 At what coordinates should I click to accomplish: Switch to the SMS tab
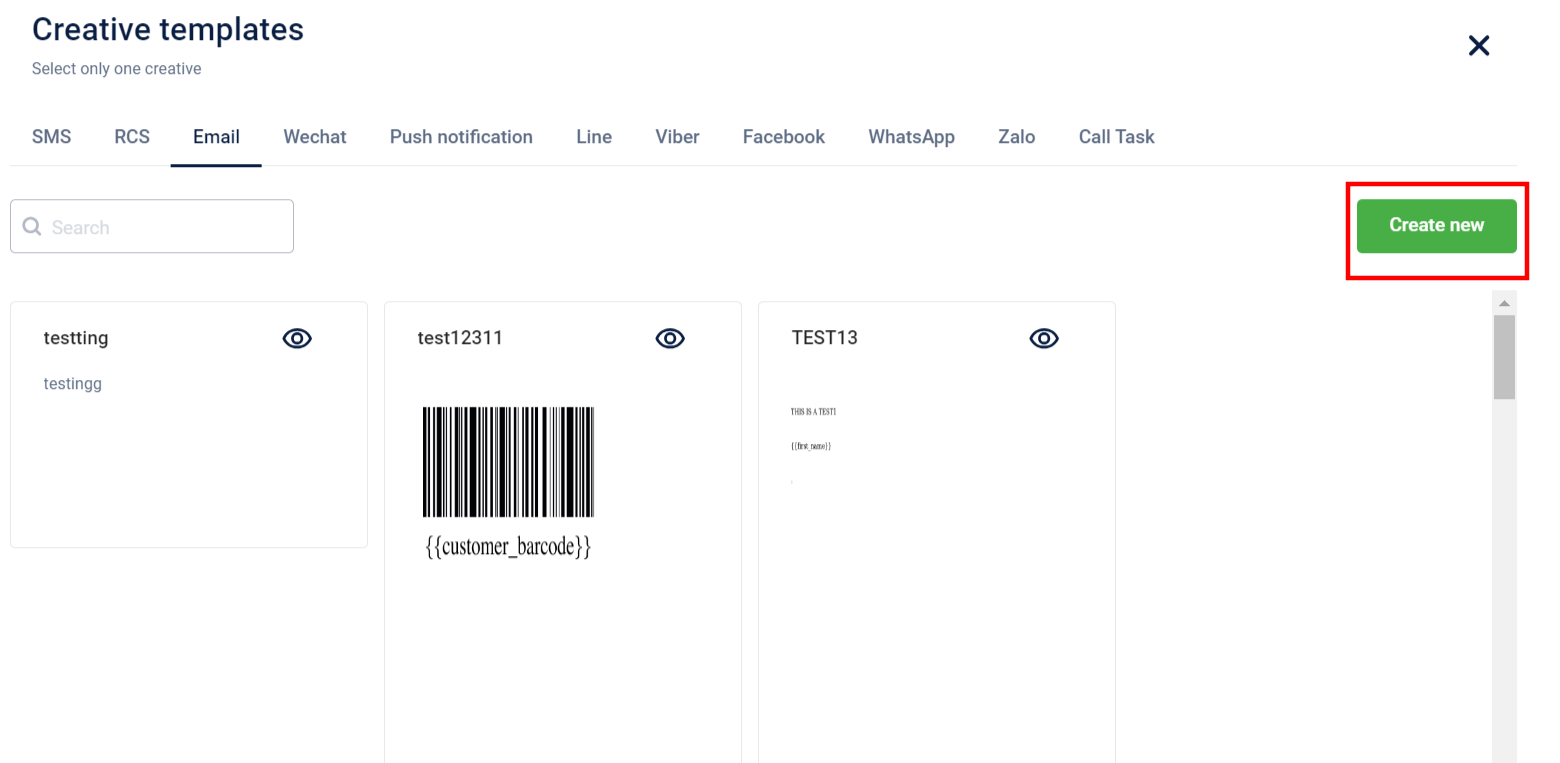[52, 137]
